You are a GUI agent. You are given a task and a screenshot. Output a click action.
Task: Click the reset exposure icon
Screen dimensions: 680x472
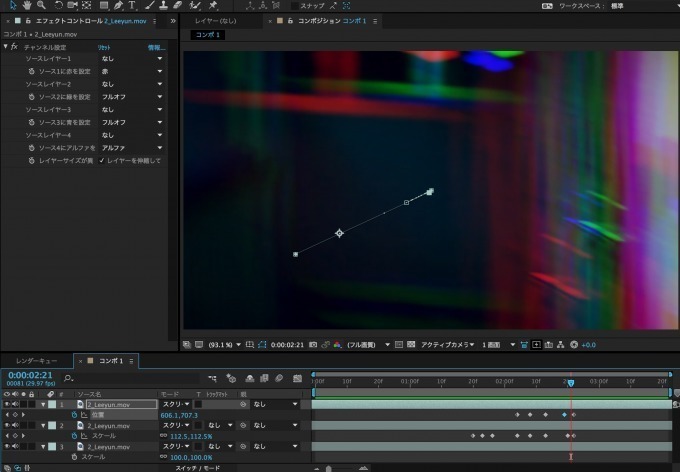[574, 345]
